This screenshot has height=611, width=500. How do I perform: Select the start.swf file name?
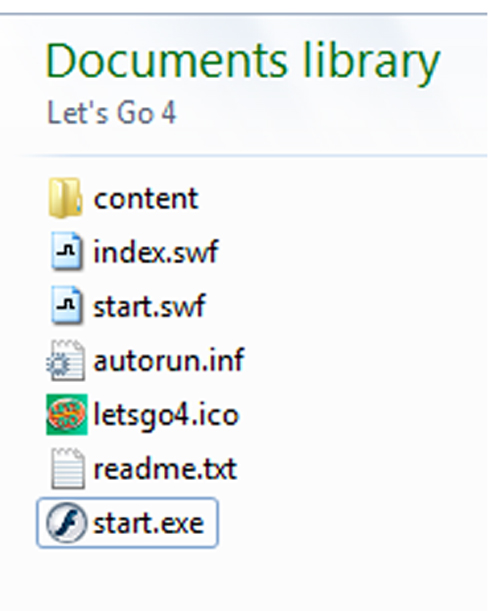pos(149,306)
